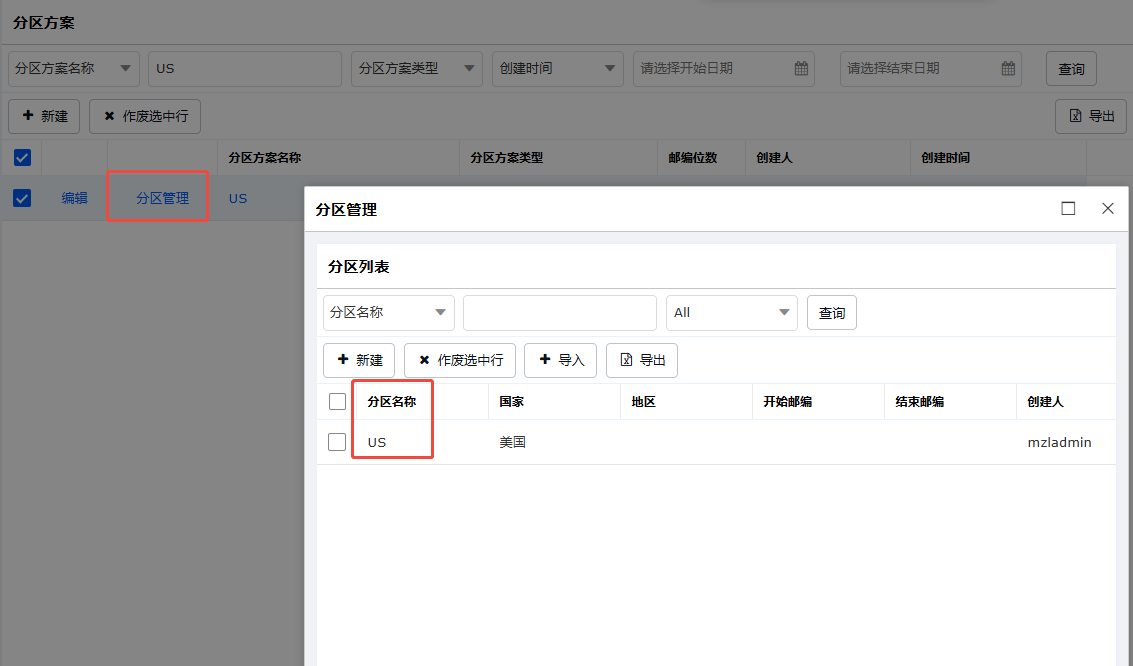This screenshot has width=1133, height=666.
Task: Click the 请选择开始日期 date field
Action: [724, 69]
